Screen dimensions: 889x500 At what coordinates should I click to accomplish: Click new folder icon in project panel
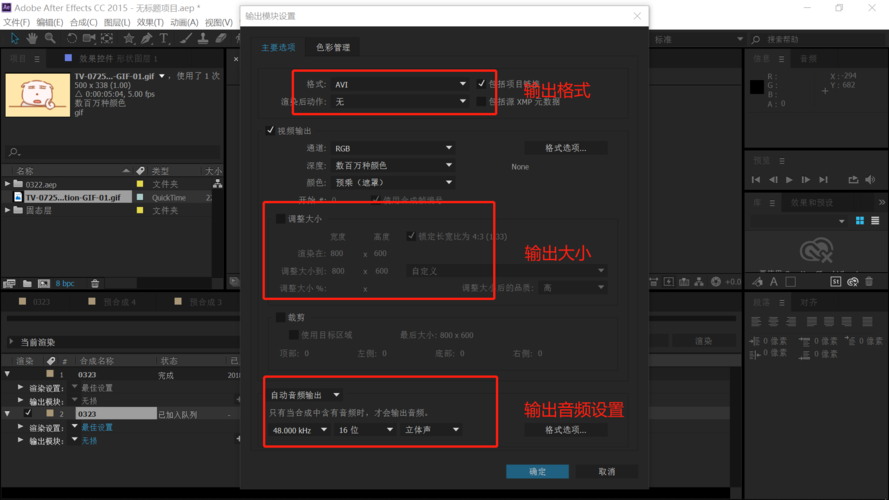click(27, 283)
